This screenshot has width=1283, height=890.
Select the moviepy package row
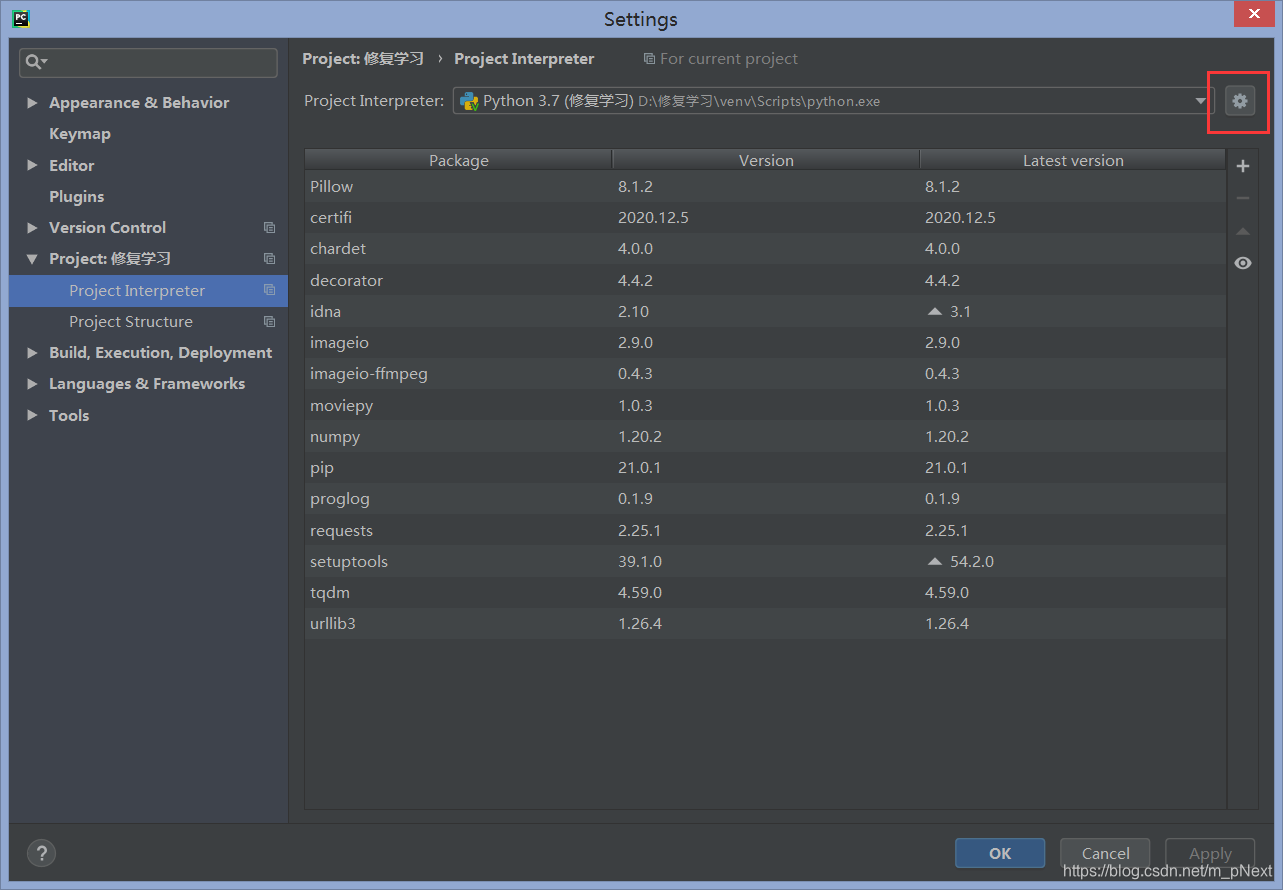coord(765,406)
